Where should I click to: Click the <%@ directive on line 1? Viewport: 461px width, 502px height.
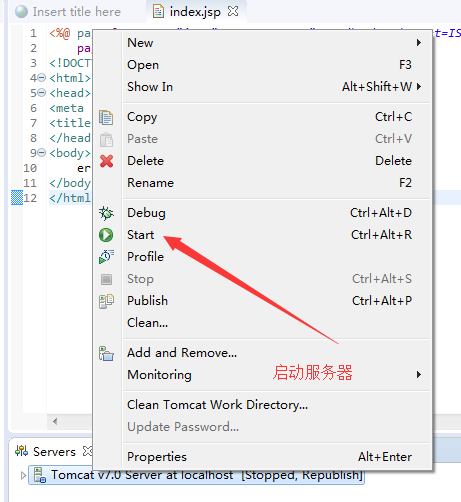60,33
